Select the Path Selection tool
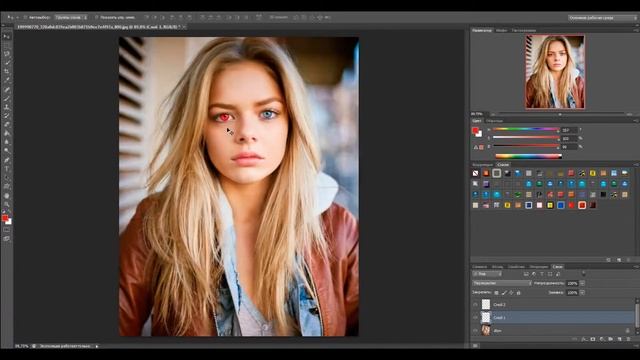The width and height of the screenshot is (640, 360). pyautogui.click(x=7, y=178)
